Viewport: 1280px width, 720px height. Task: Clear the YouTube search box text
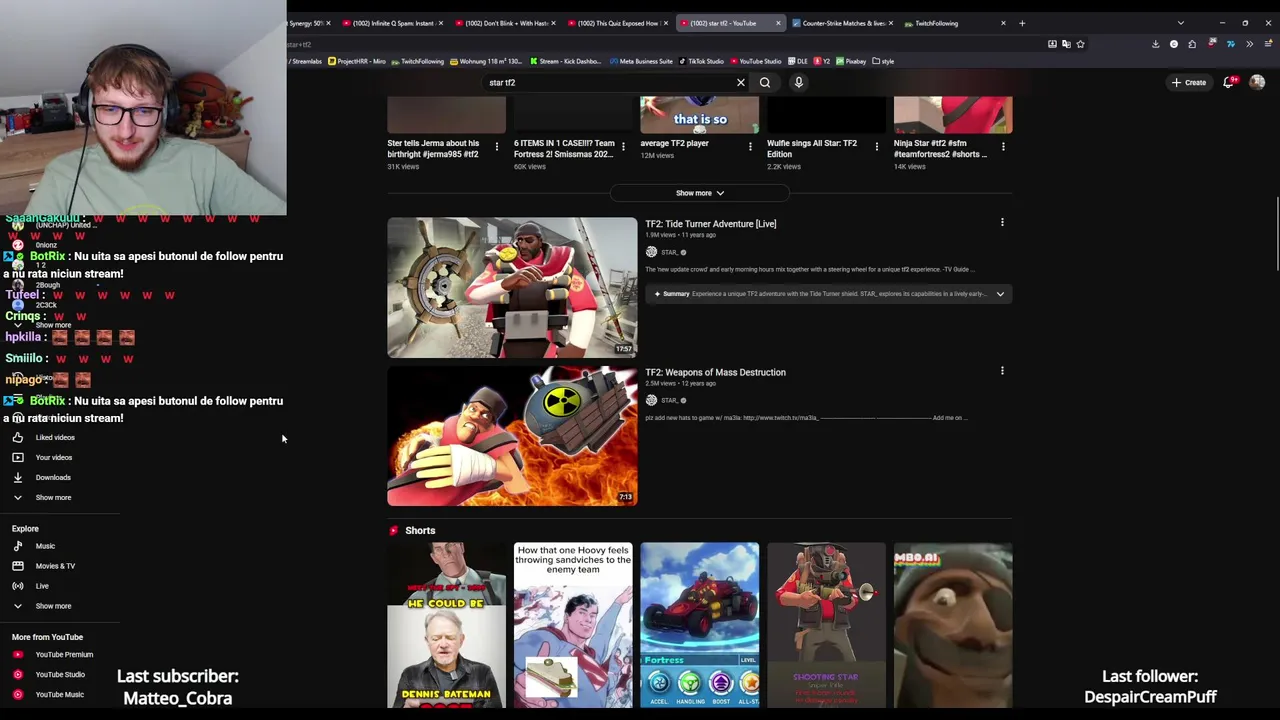(741, 82)
